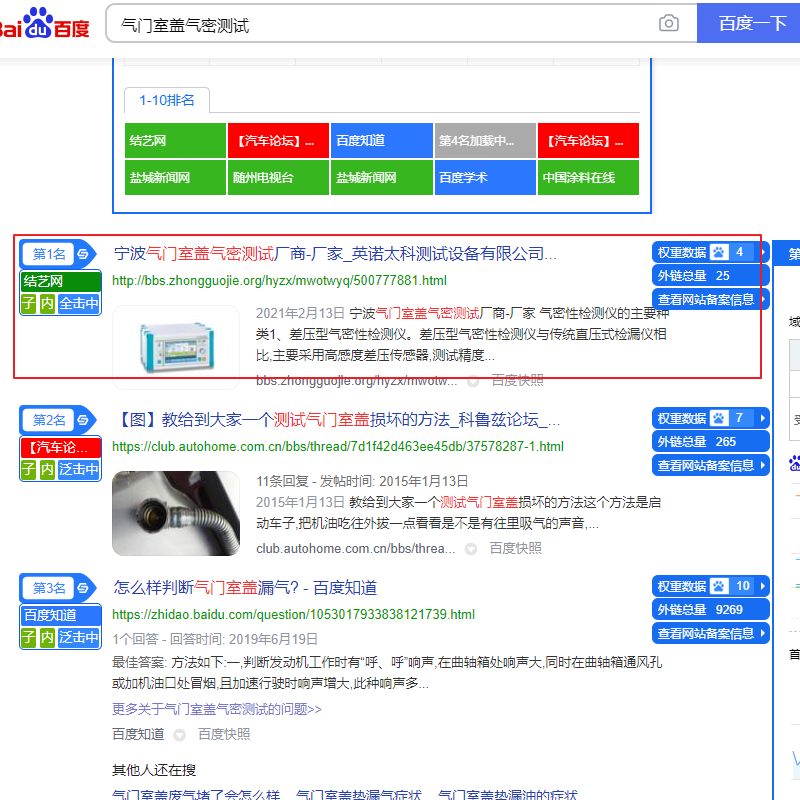800x800 pixels.
Task: Switch to the 1-10排名 tab
Action: (x=166, y=100)
